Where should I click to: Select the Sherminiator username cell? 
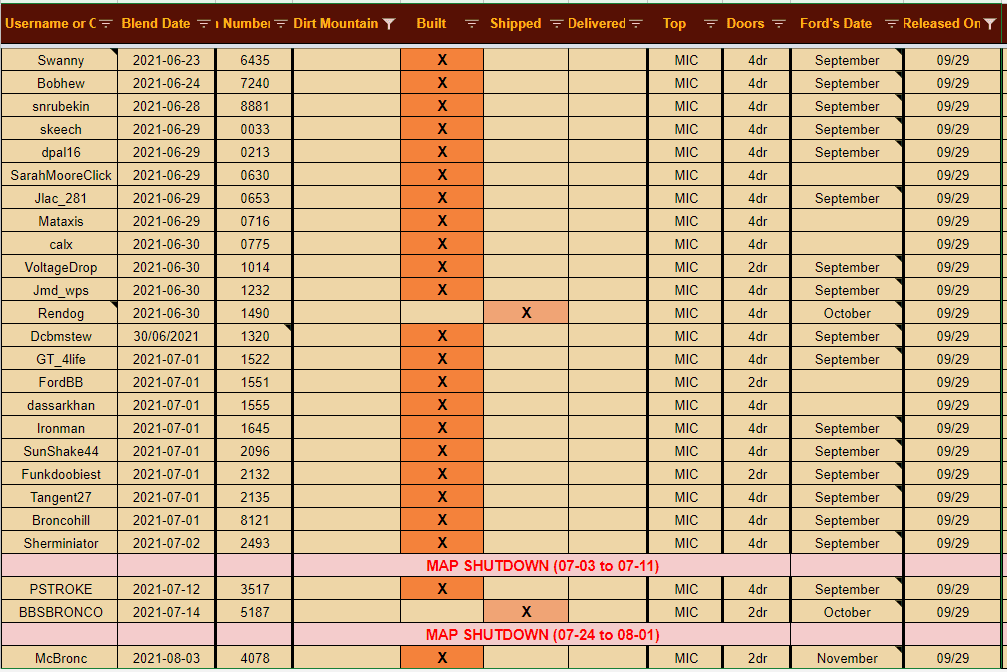click(x=60, y=544)
